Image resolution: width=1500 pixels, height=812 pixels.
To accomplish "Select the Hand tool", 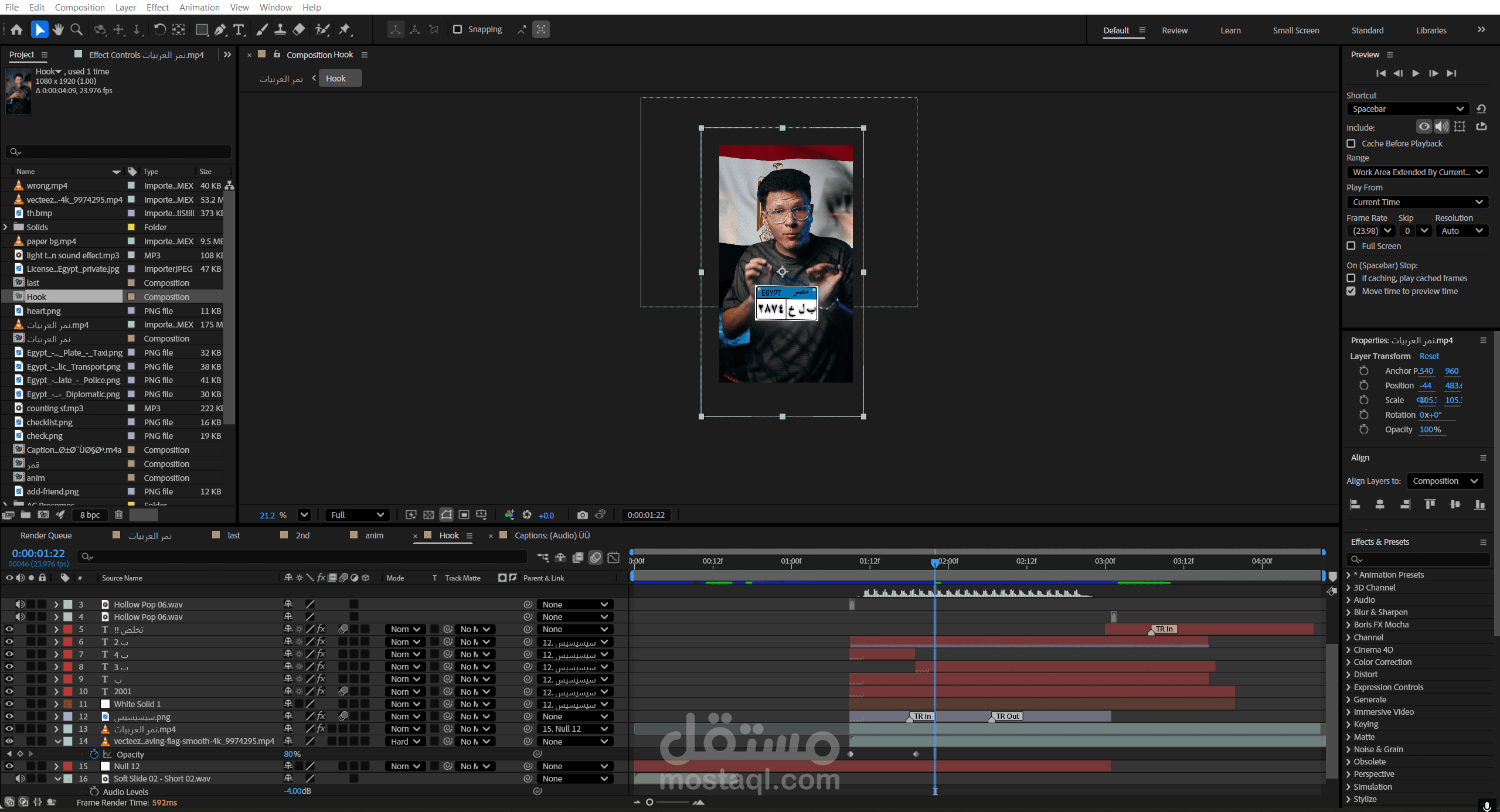I will [x=58, y=30].
